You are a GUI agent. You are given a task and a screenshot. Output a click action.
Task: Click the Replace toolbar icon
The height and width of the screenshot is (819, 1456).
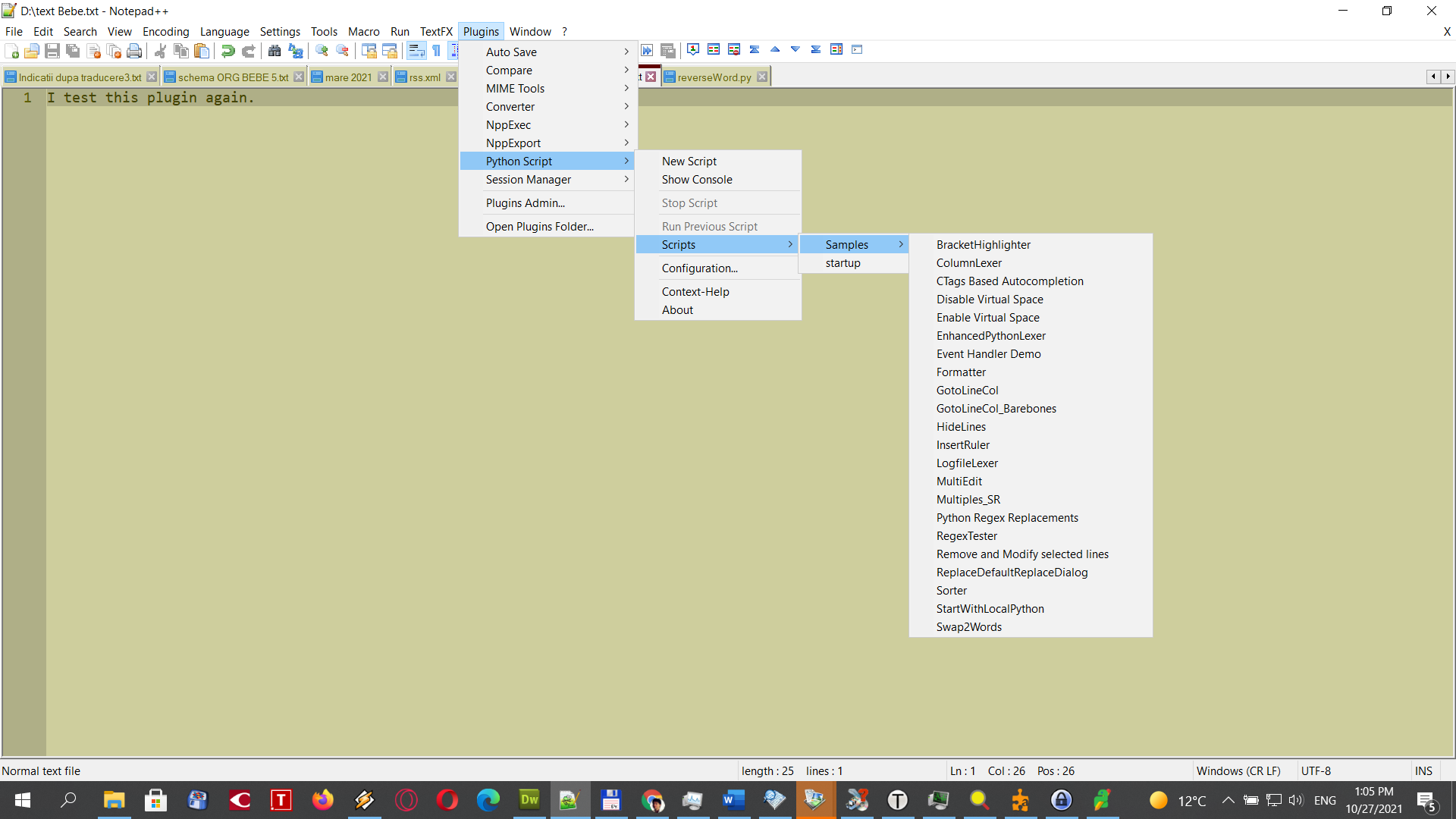click(x=295, y=51)
